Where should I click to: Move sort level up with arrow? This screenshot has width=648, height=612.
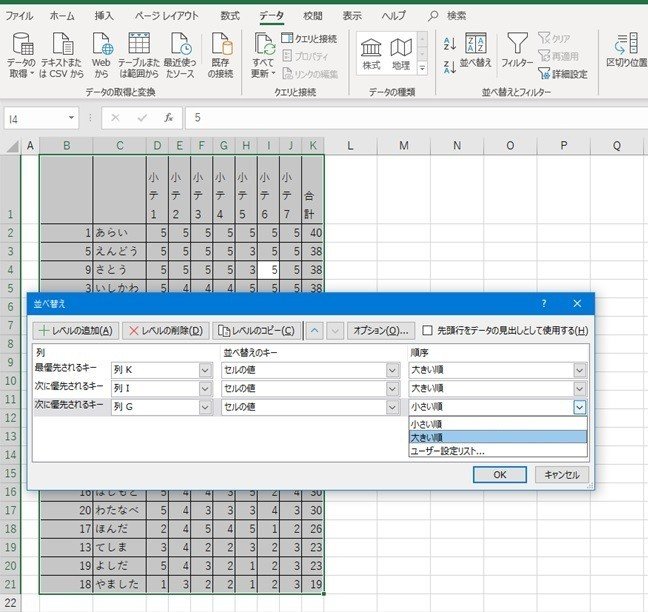314,331
